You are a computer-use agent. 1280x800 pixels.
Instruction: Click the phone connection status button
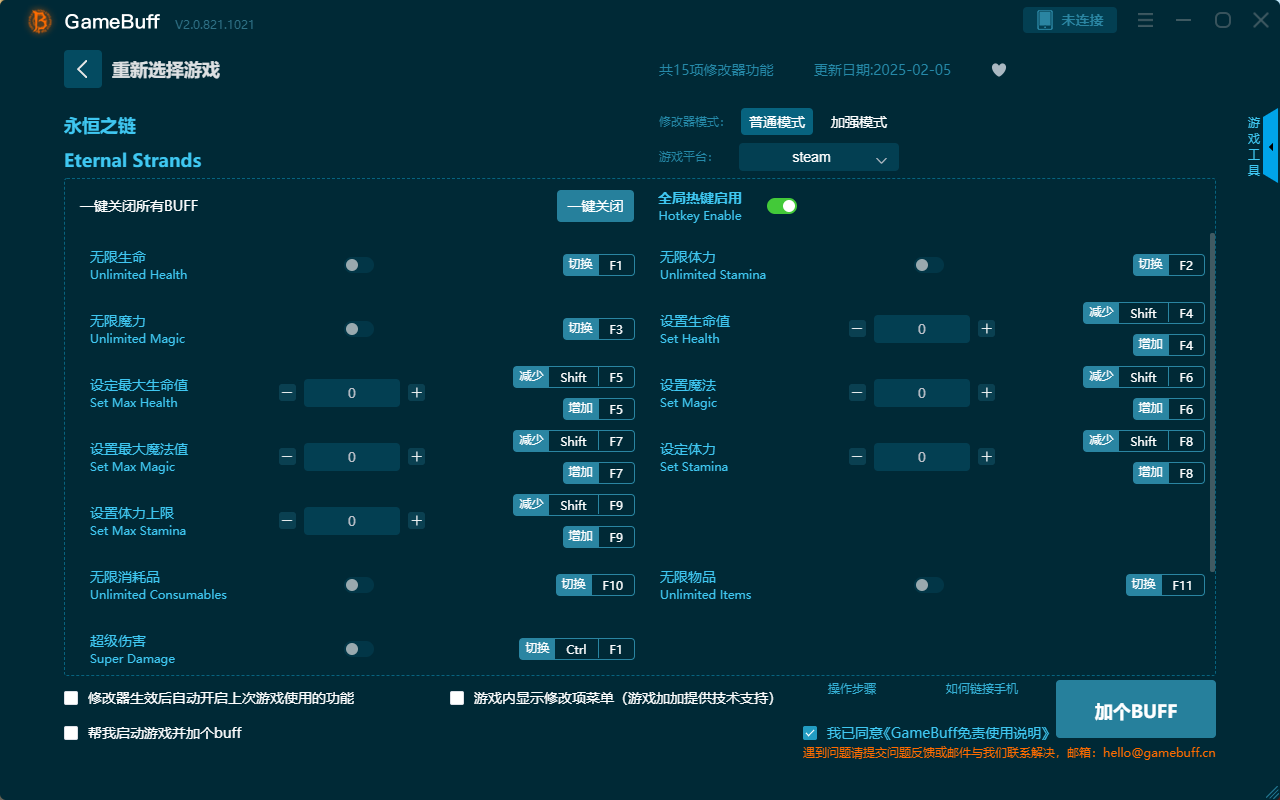[1070, 20]
